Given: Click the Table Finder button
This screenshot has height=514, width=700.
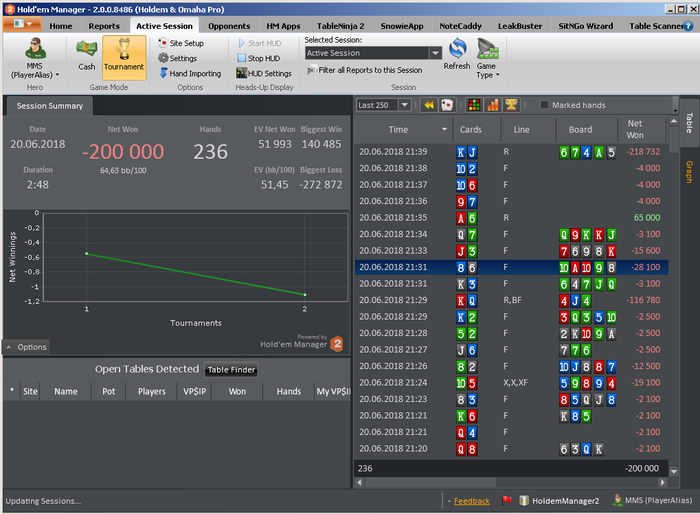Looking at the screenshot, I should tap(231, 370).
